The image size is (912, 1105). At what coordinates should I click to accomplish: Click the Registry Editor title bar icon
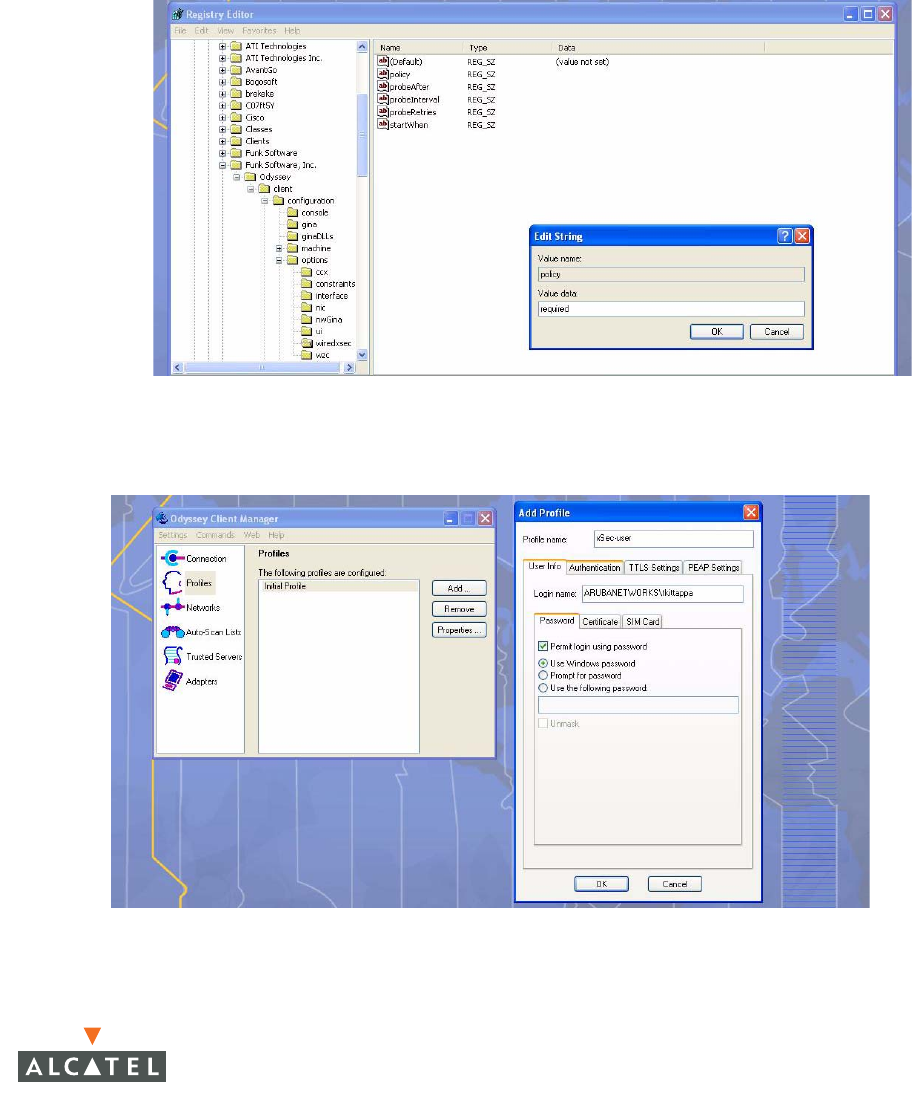[178, 14]
